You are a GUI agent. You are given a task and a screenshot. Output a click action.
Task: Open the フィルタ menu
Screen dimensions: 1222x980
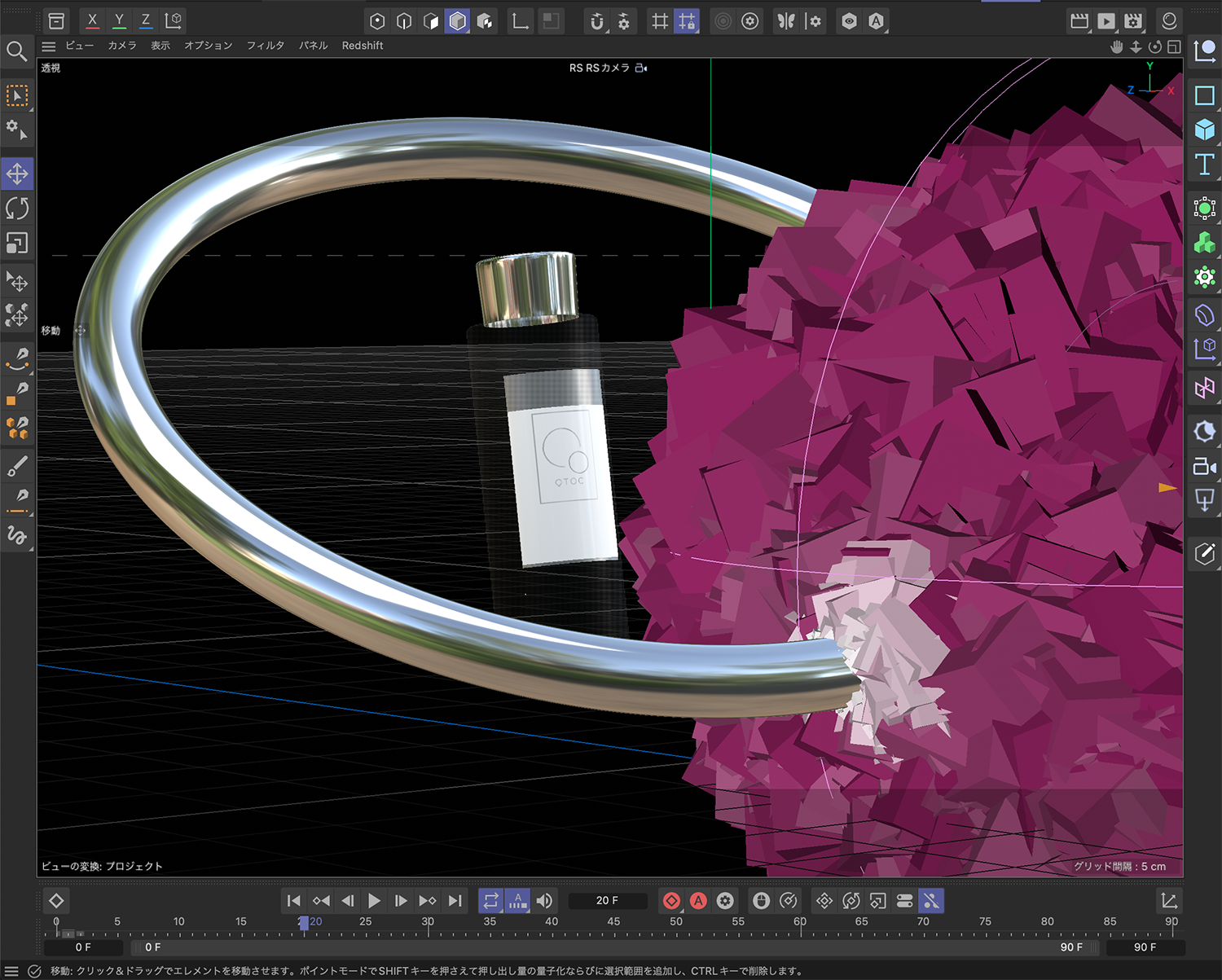pos(266,46)
